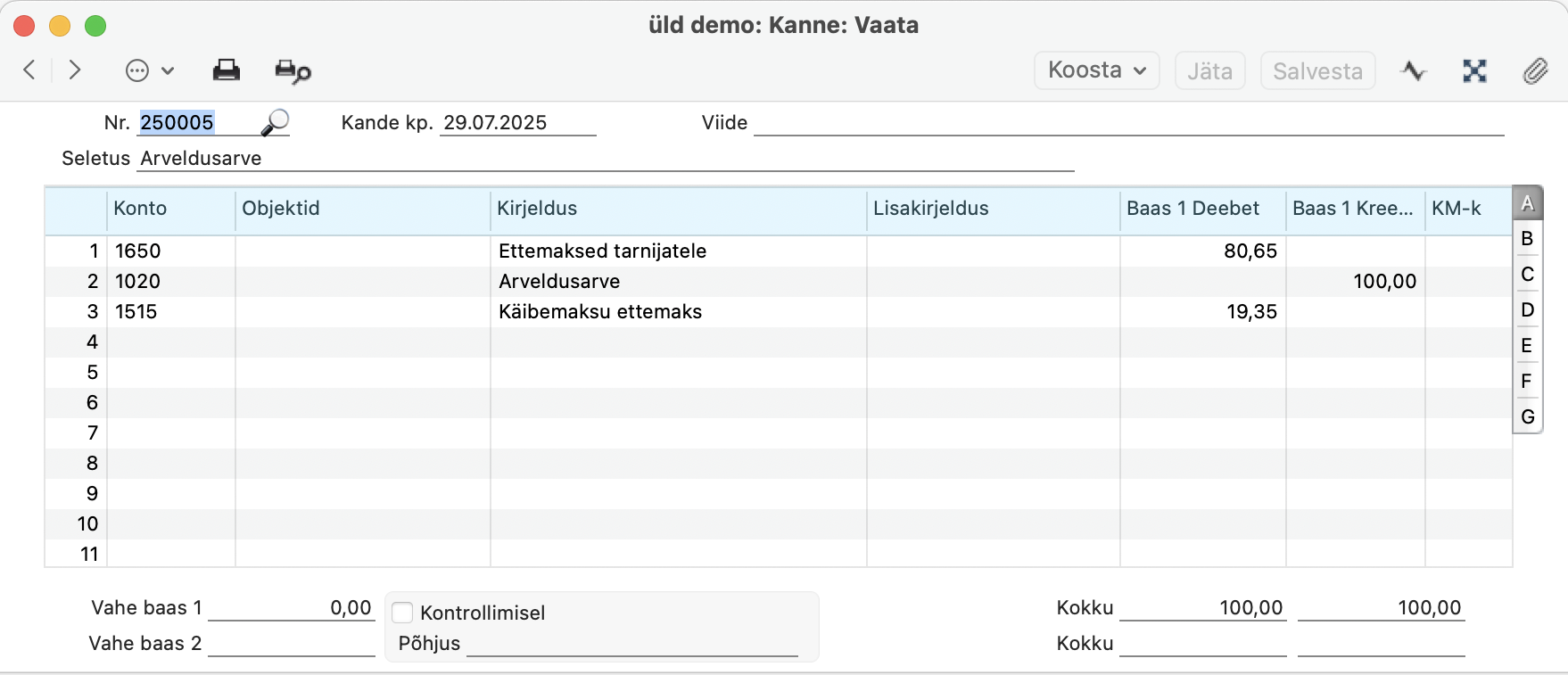
Task: Search entry number with magnifier icon
Action: (275, 122)
